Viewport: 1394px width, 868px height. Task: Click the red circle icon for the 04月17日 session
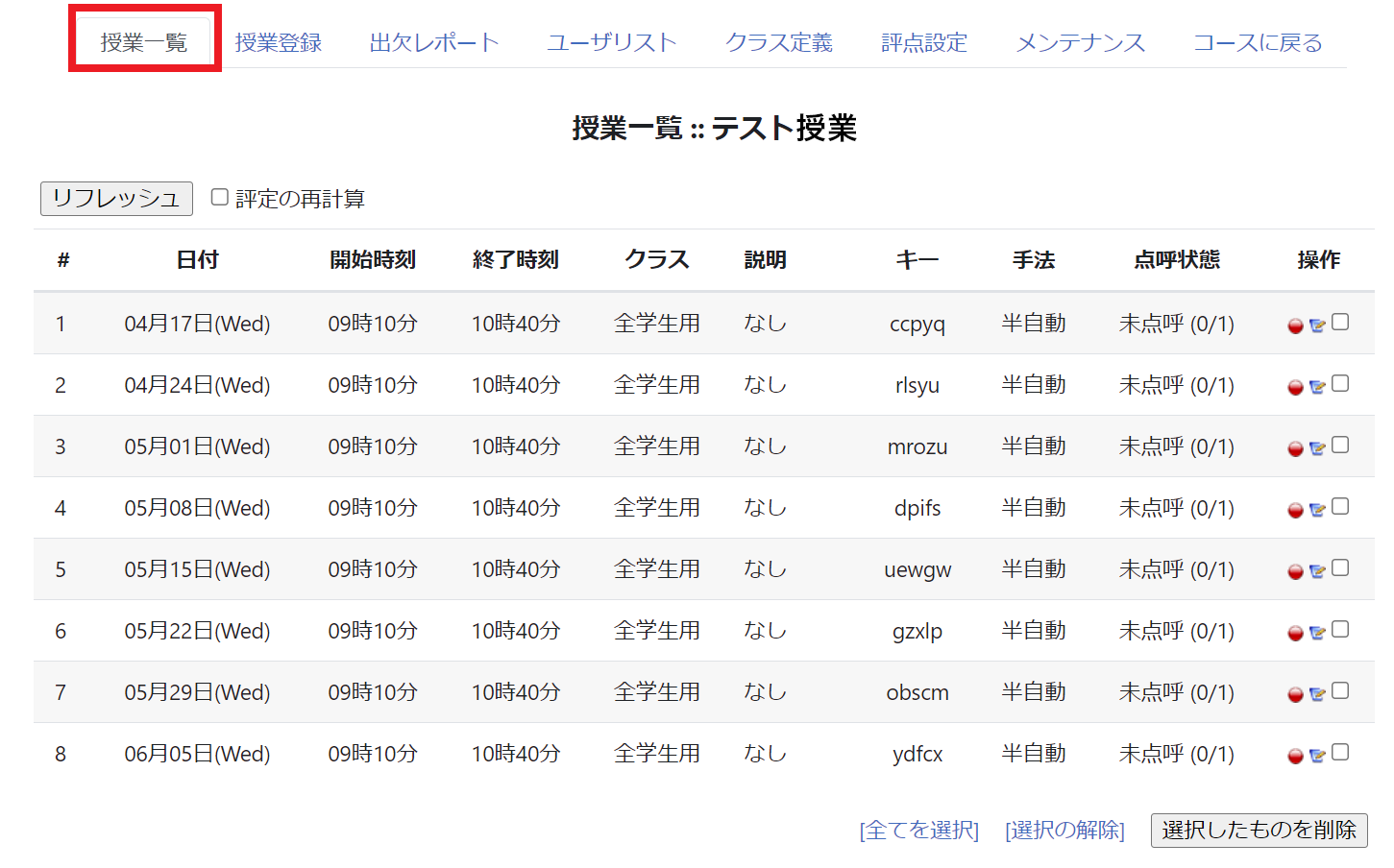pyautogui.click(x=1295, y=326)
